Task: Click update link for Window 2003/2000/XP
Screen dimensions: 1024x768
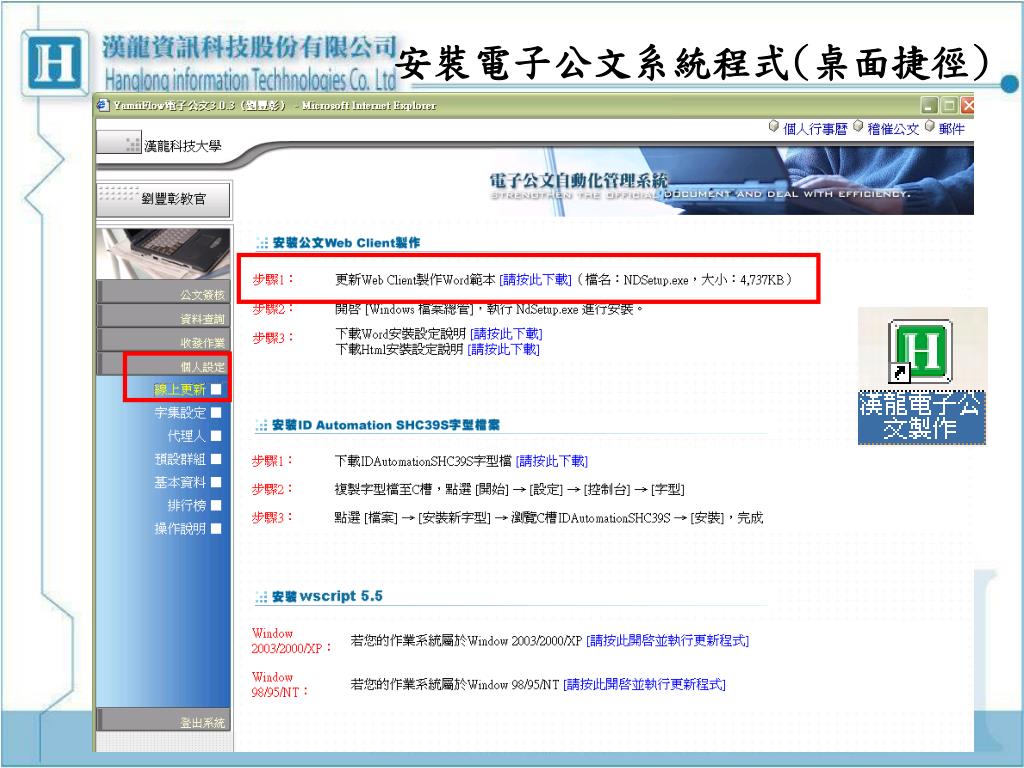Action: (x=667, y=641)
